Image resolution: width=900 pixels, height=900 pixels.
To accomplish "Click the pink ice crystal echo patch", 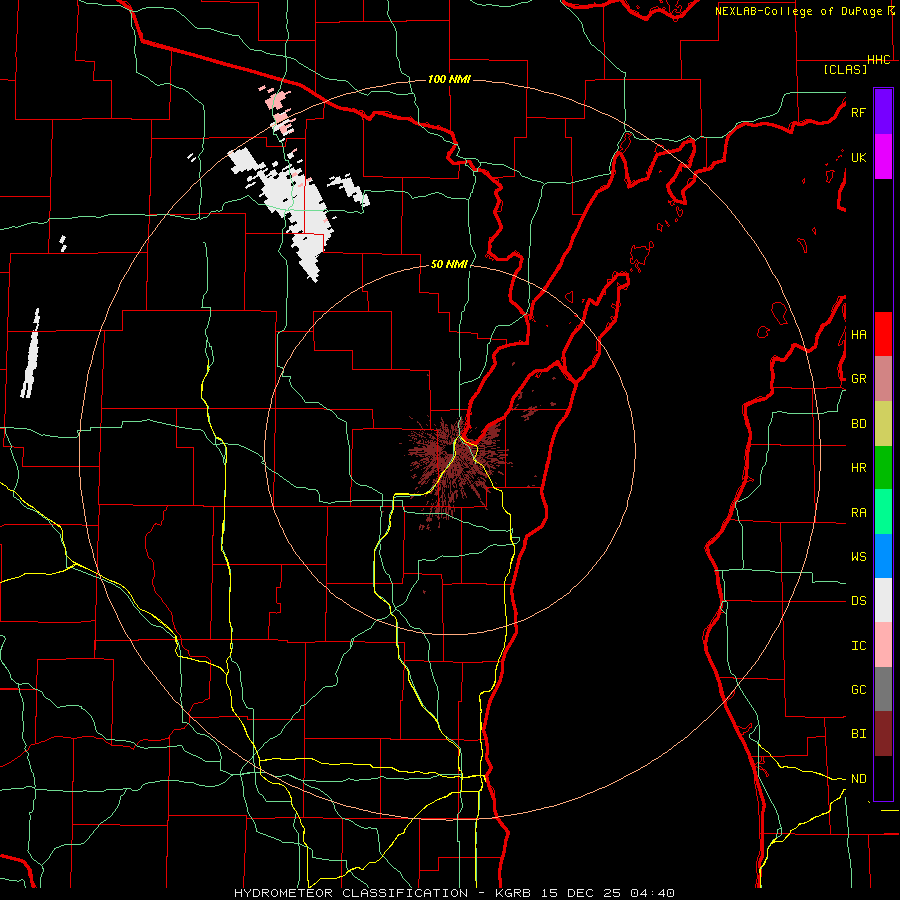I will pos(280,112).
